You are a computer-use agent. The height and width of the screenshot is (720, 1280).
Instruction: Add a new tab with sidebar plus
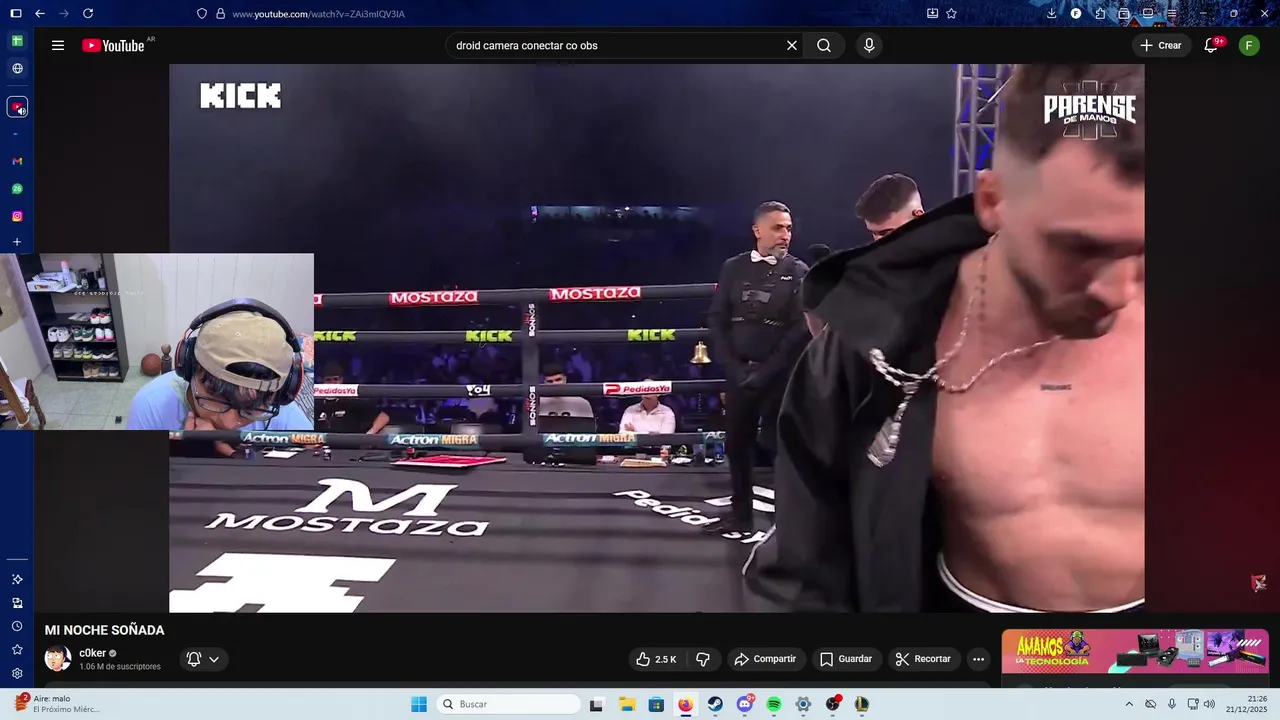point(17,242)
